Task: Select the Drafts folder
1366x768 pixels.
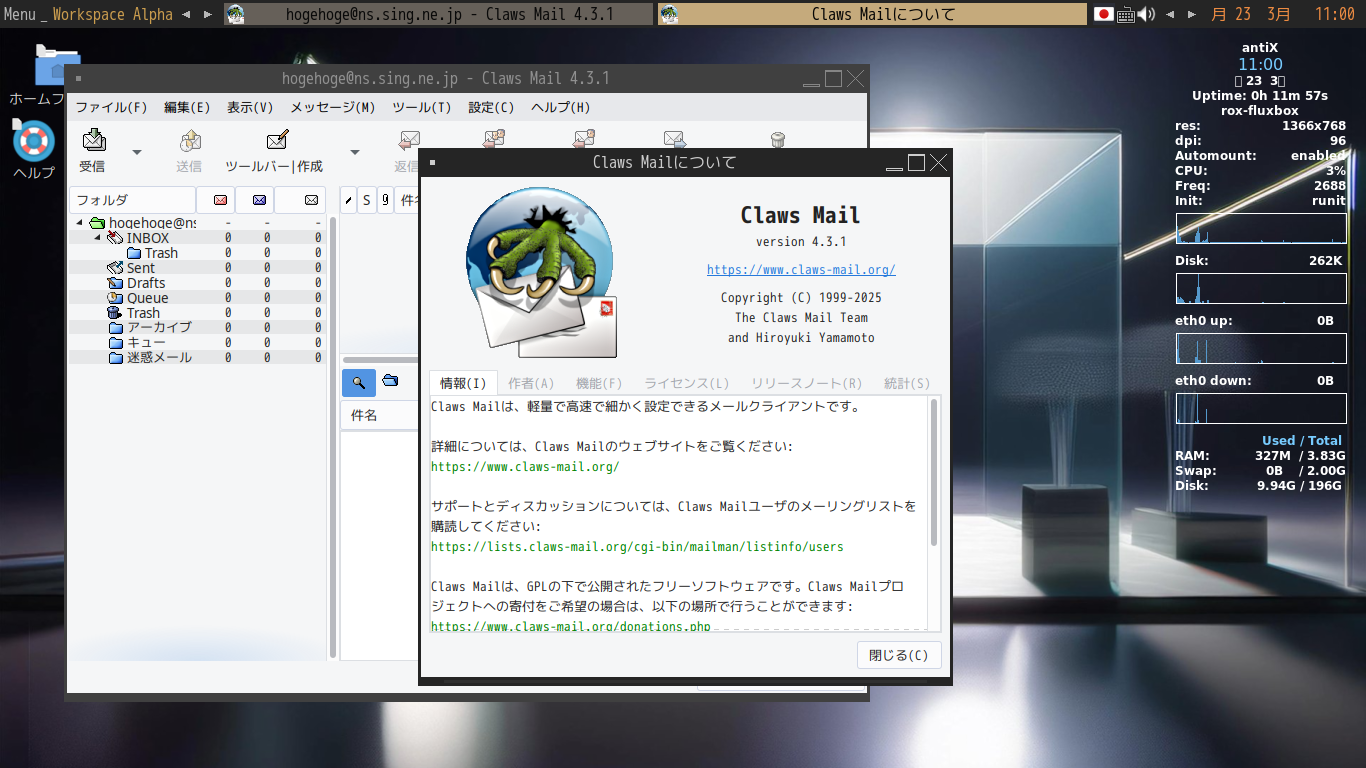Action: (x=146, y=283)
